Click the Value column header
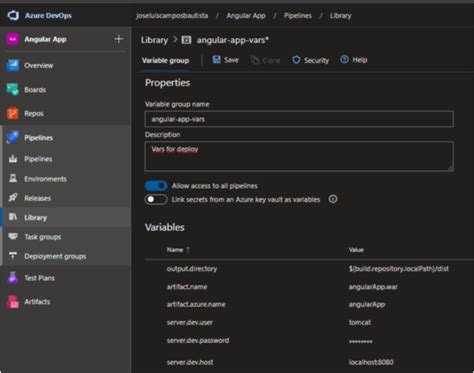Viewport: 474px width, 373px height. 356,250
